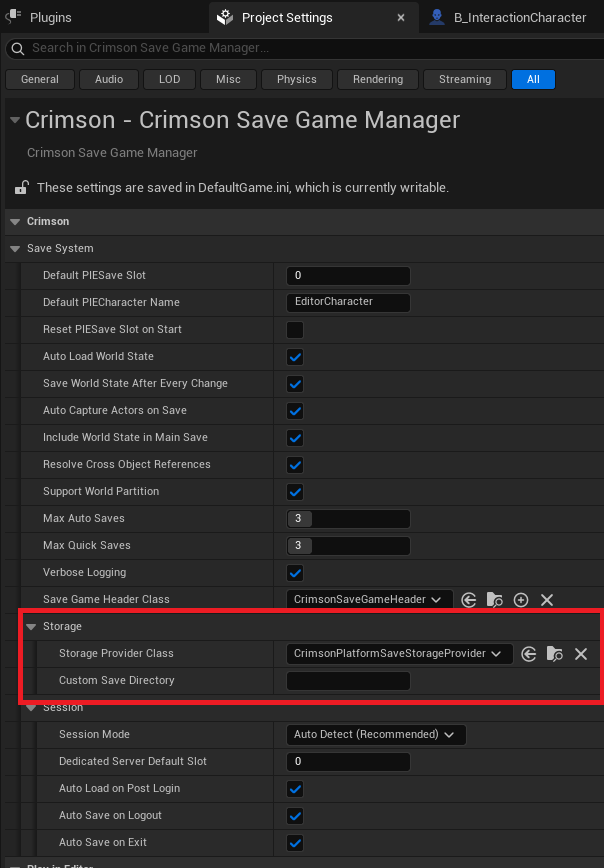
Task: Filter settings by Physics
Action: (297, 79)
